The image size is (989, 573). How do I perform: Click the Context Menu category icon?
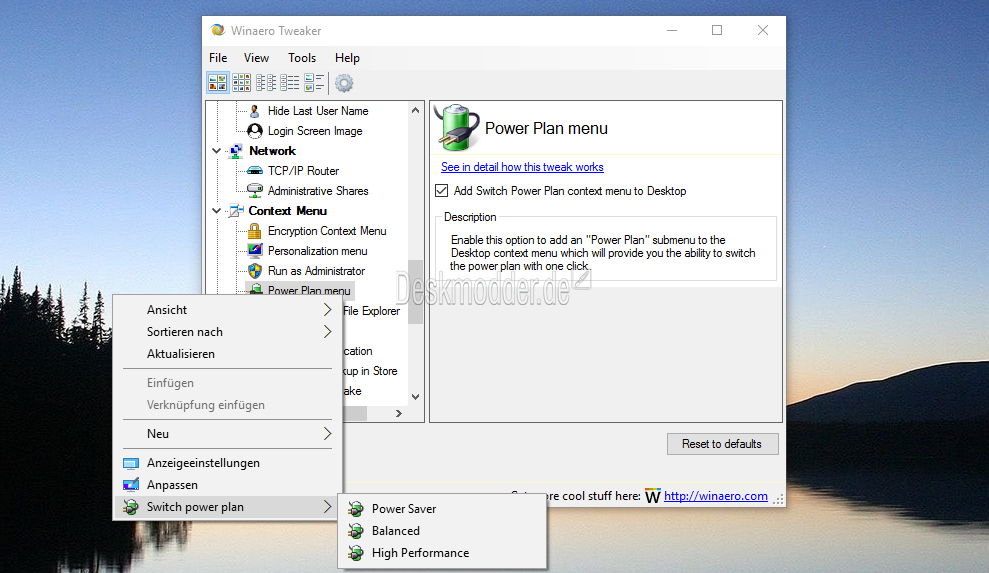point(235,211)
